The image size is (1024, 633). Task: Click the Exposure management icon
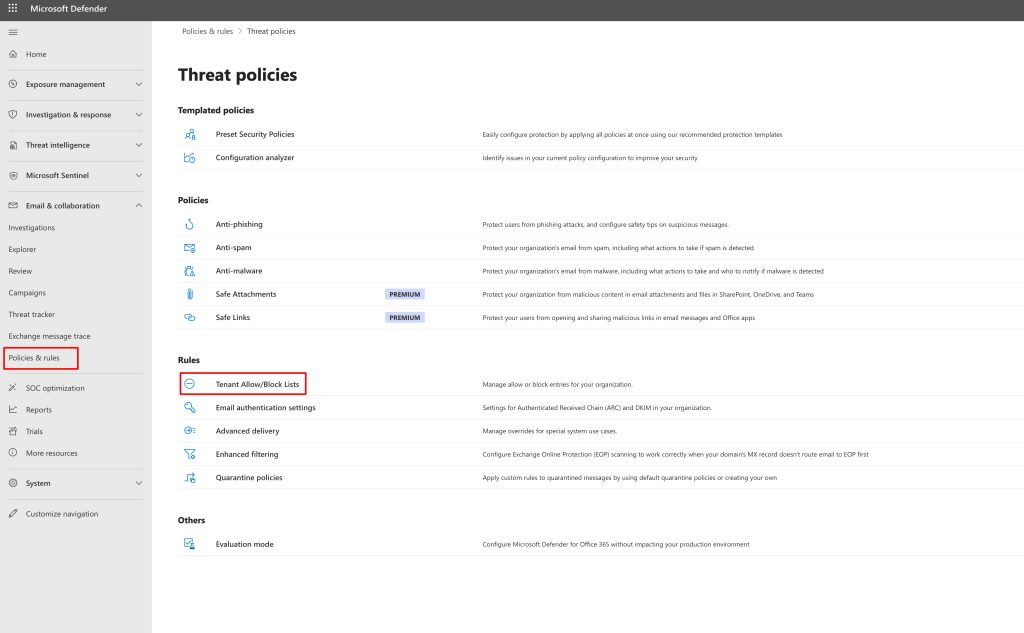[13, 84]
